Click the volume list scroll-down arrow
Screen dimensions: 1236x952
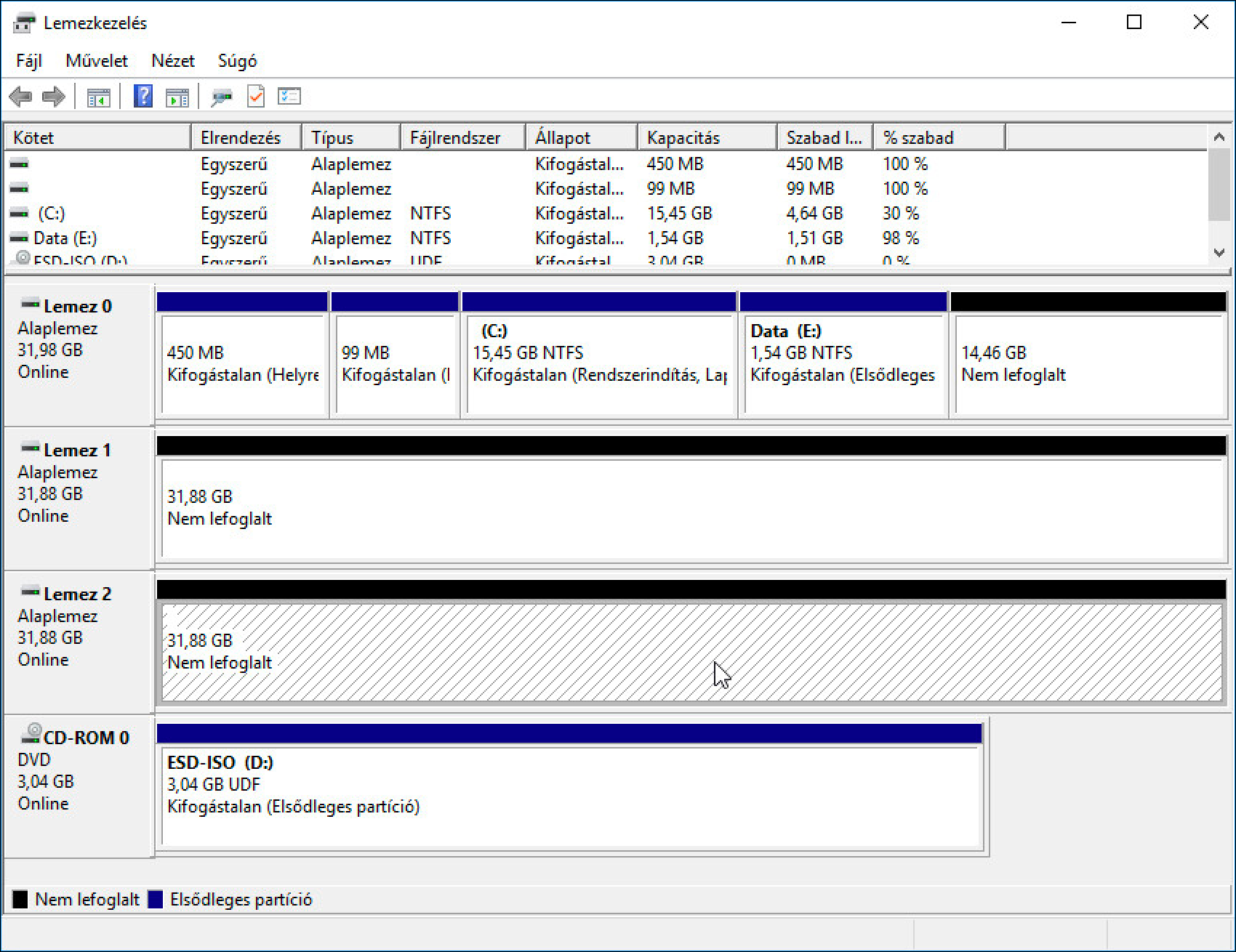[1219, 253]
